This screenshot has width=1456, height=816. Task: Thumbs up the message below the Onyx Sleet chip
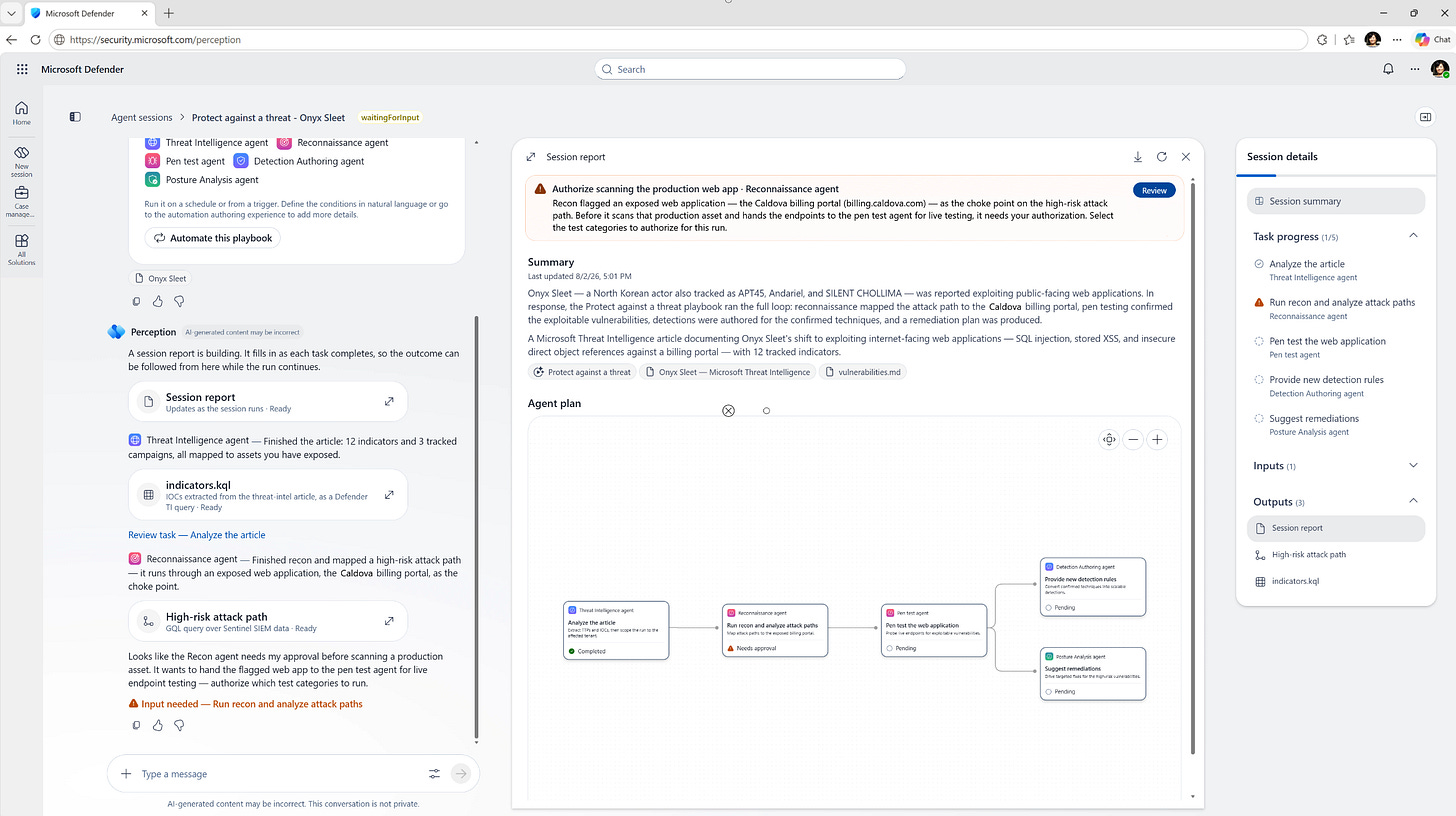pyautogui.click(x=158, y=301)
